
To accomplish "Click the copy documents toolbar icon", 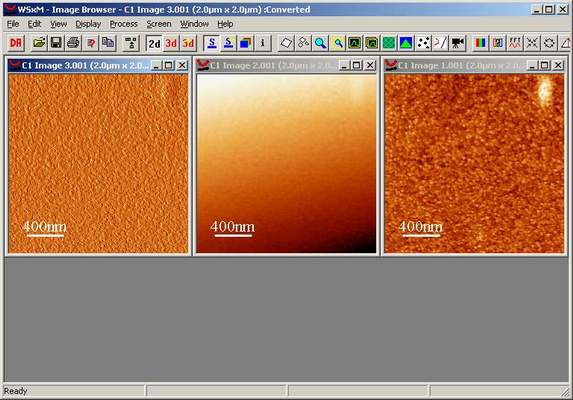I will (108, 43).
